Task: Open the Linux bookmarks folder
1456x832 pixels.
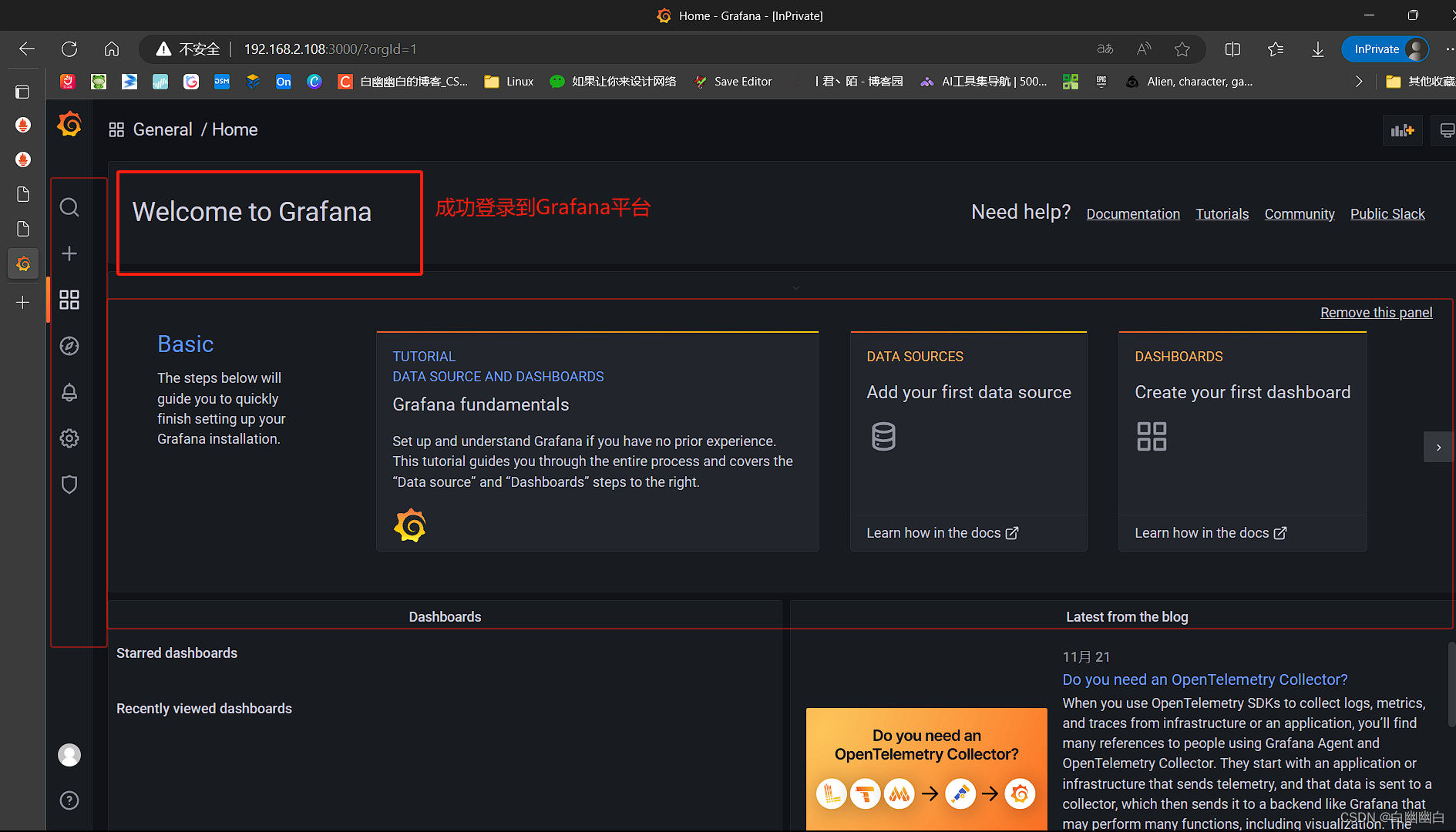Action: [x=509, y=82]
